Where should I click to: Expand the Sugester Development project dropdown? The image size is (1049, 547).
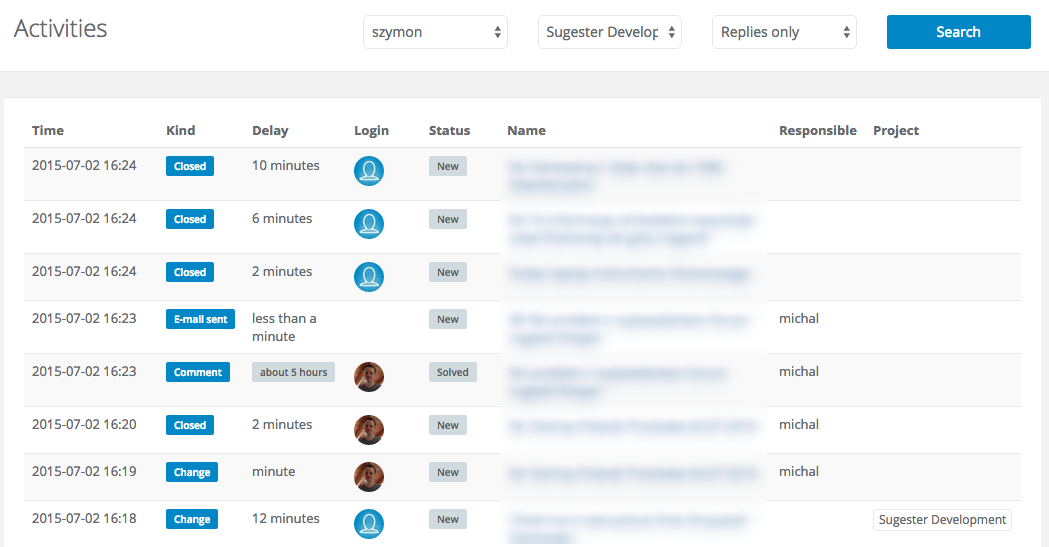tap(609, 32)
